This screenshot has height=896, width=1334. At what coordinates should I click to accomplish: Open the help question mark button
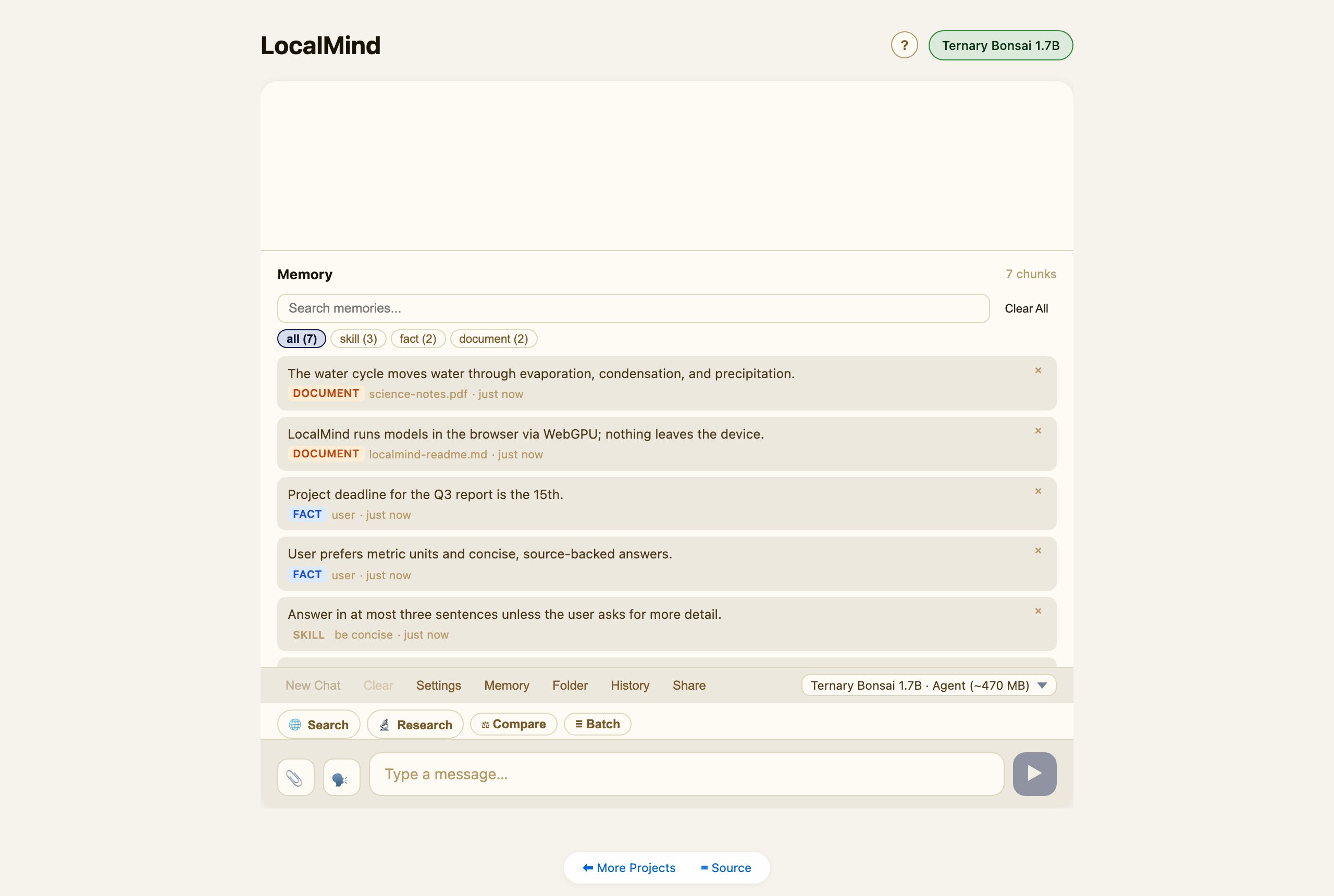point(904,45)
